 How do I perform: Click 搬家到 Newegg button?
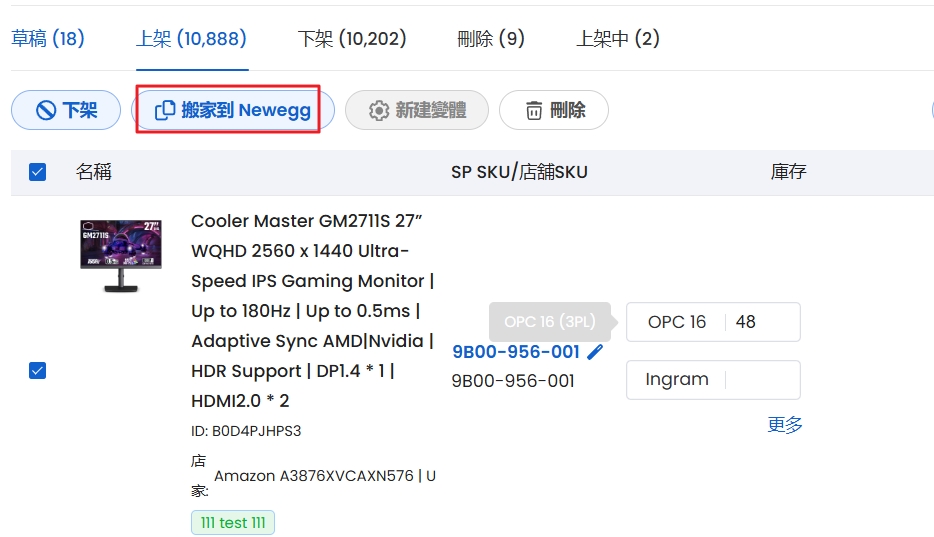[x=232, y=110]
